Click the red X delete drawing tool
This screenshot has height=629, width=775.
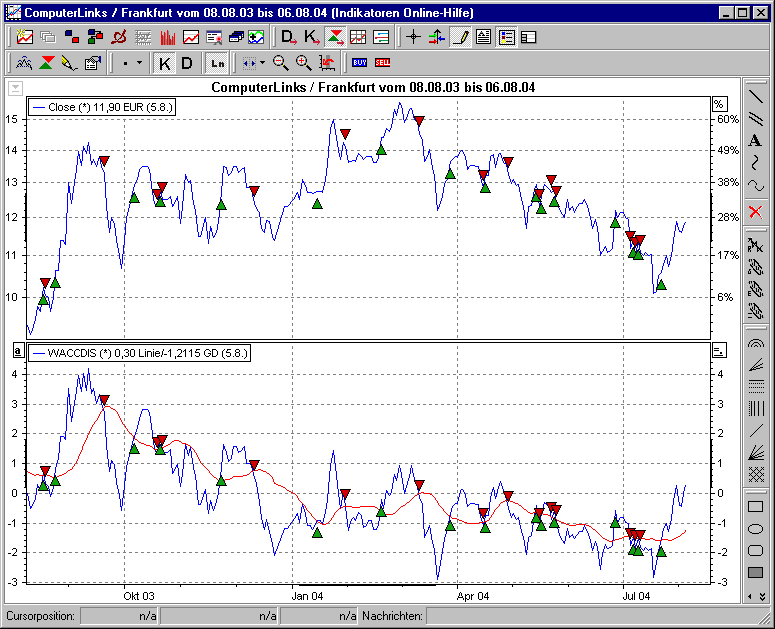(x=756, y=211)
